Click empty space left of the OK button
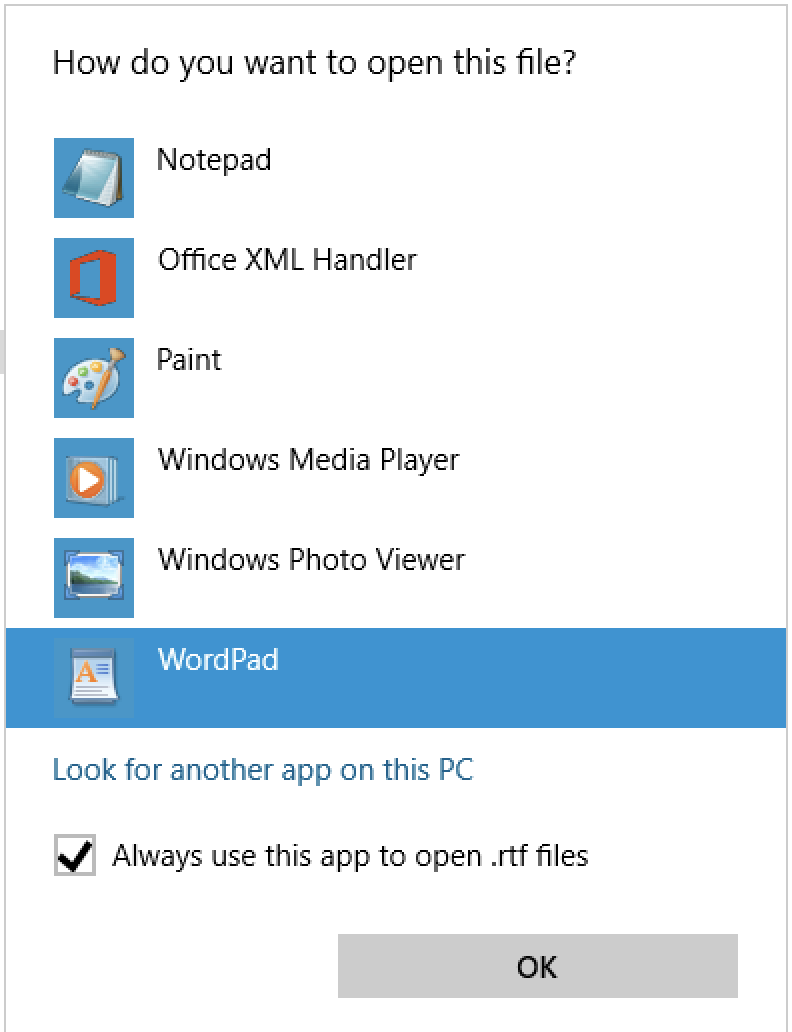 (x=171, y=966)
